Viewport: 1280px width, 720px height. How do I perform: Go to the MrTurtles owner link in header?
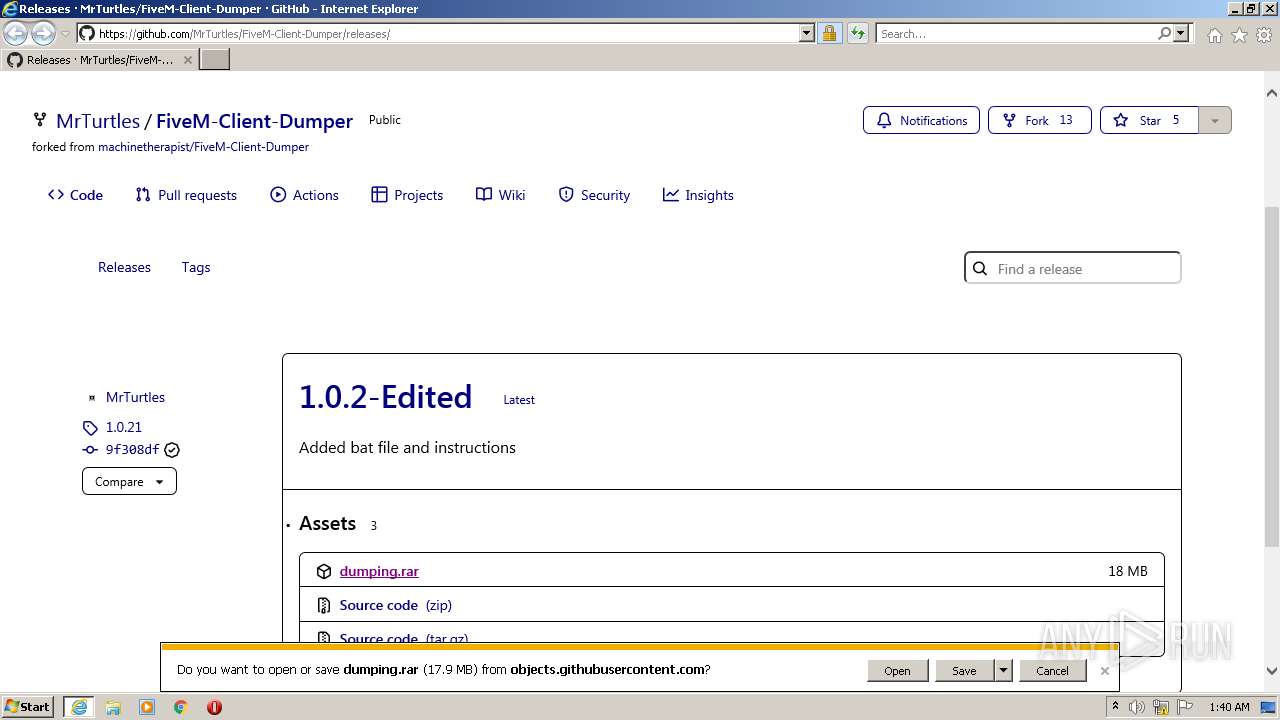click(x=98, y=121)
